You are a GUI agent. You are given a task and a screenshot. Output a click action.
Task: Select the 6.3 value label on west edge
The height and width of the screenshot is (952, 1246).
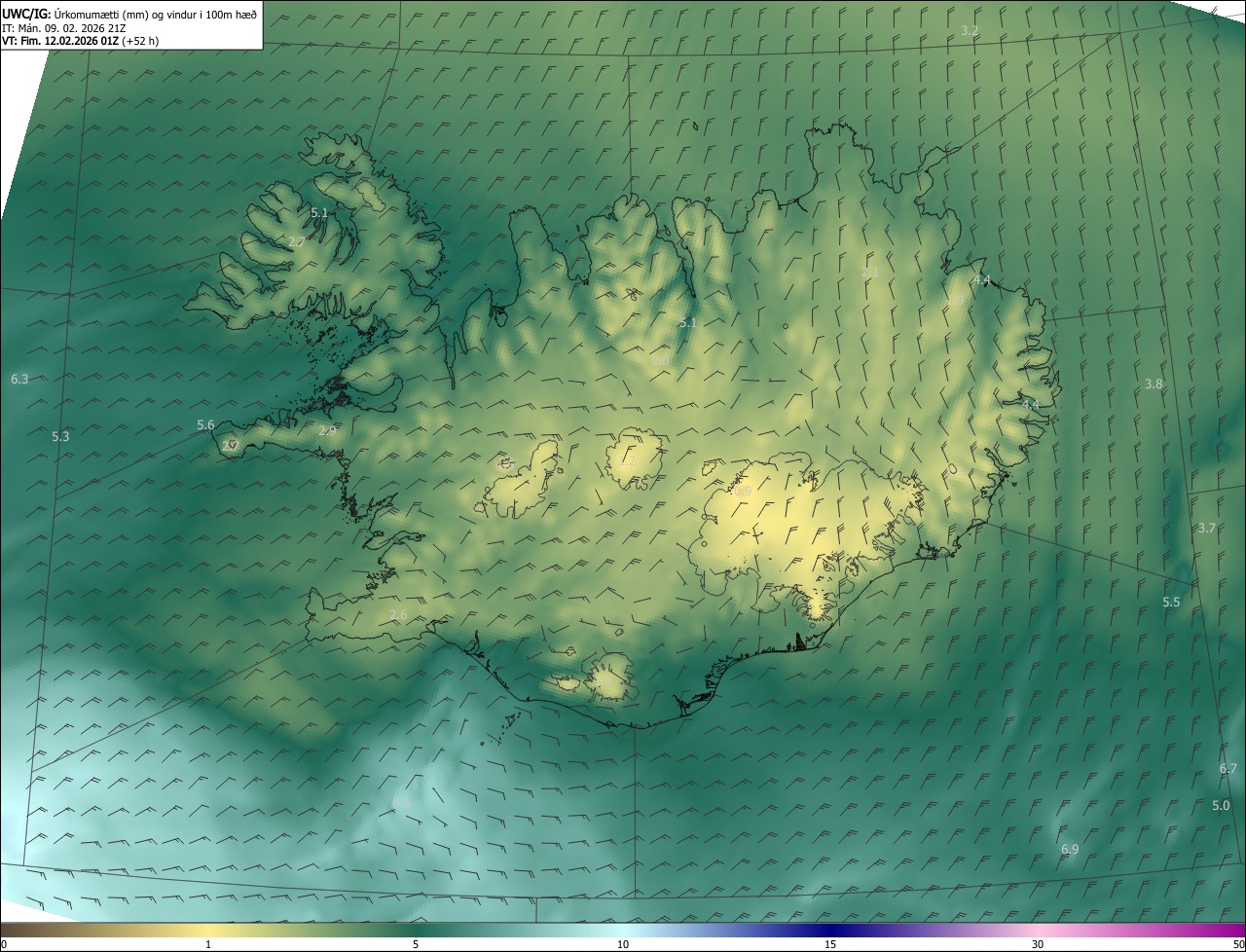[19, 379]
